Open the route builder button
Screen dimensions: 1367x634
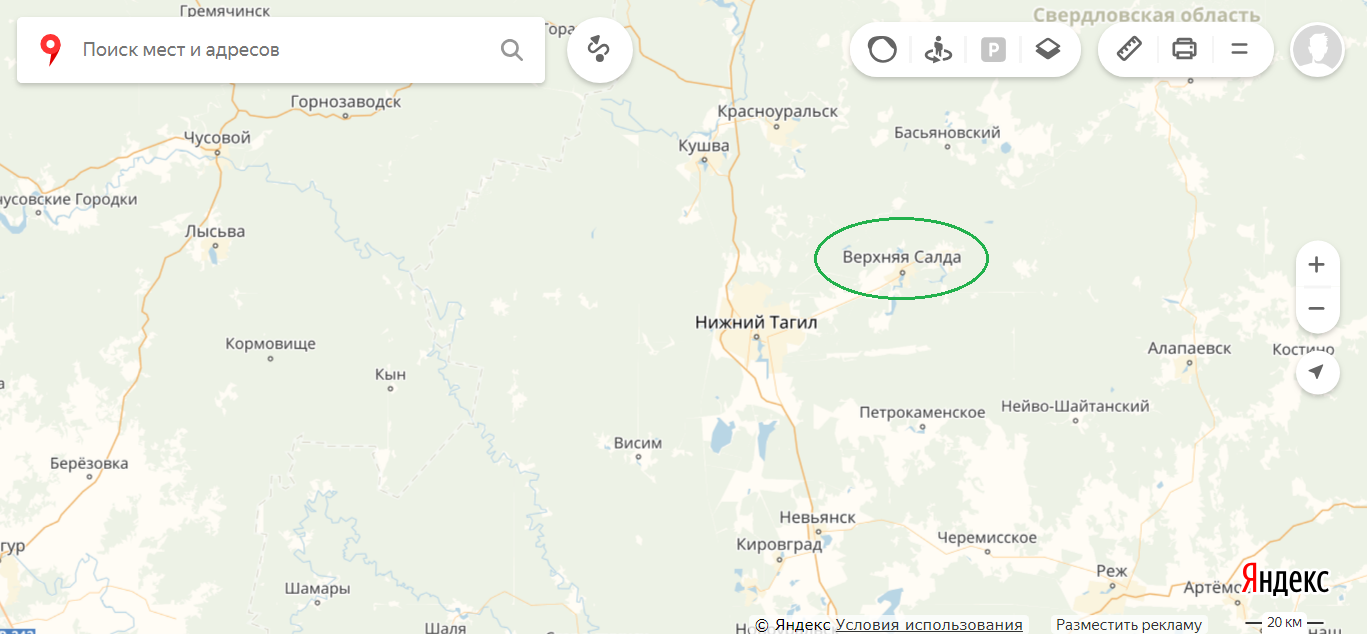tap(600, 49)
